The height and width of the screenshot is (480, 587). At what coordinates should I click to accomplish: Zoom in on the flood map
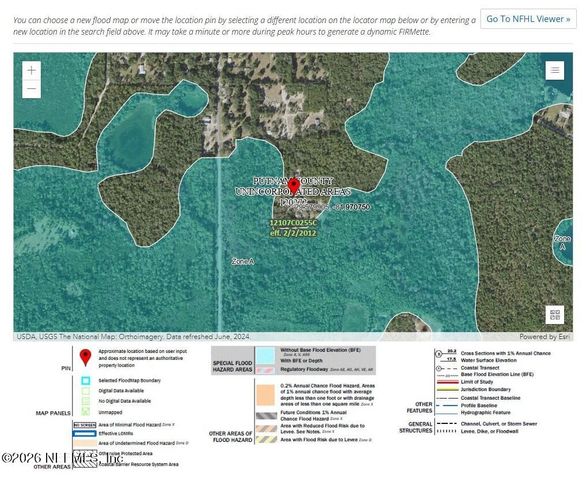pos(31,70)
